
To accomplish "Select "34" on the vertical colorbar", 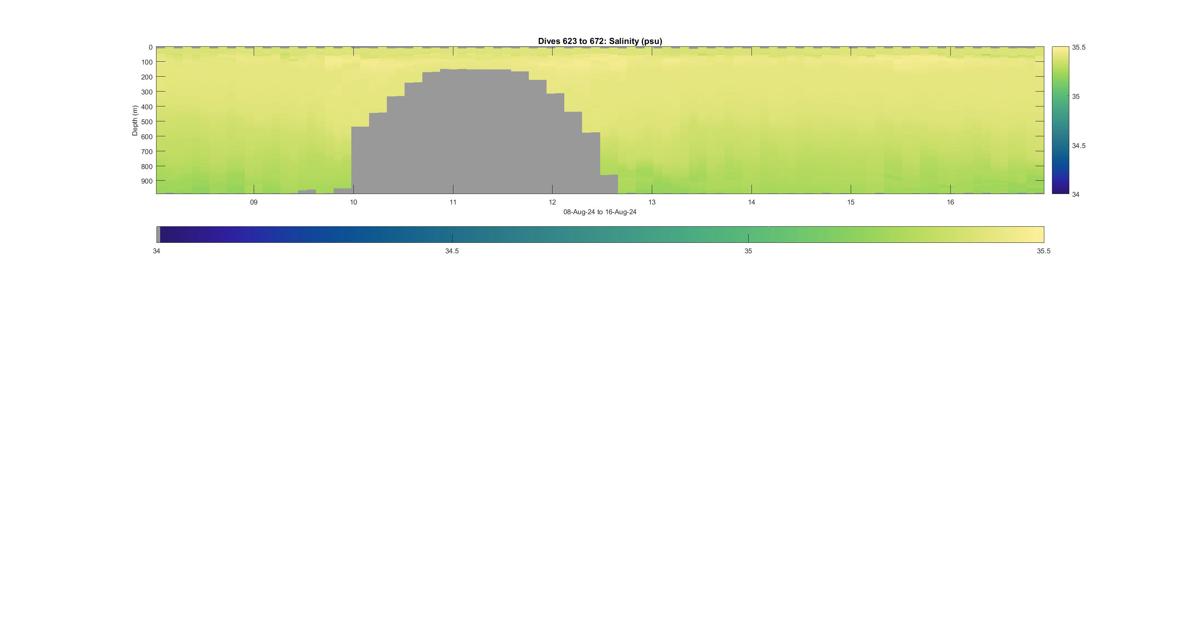I will [x=1076, y=194].
